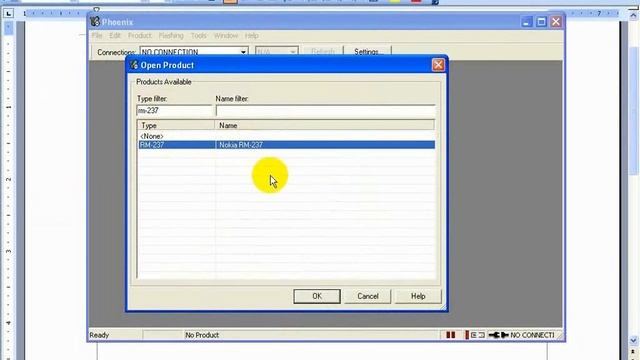The image size is (640, 360).
Task: Click the ruler tab selector icon
Action: (x=9, y=13)
